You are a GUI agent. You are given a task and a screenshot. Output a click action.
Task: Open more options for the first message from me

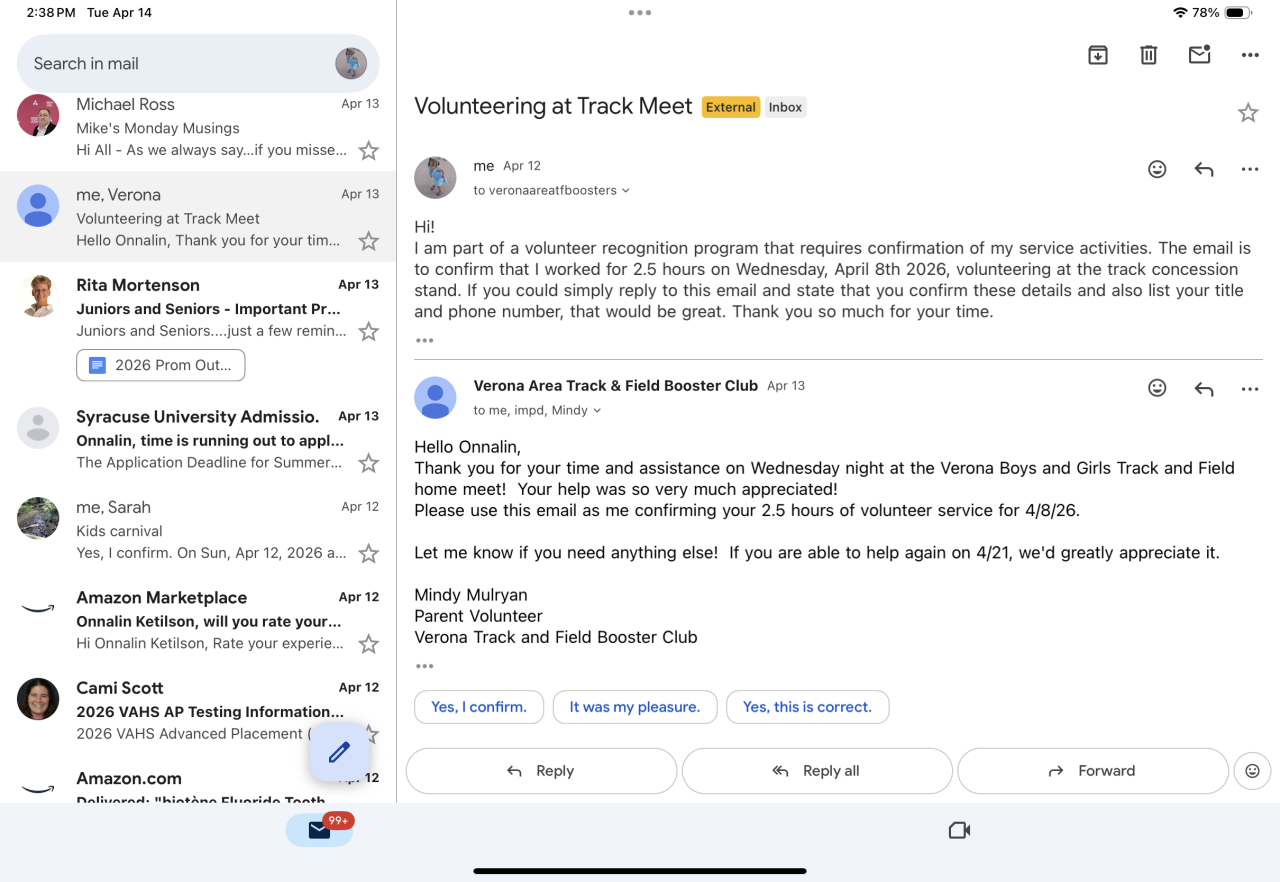1250,170
